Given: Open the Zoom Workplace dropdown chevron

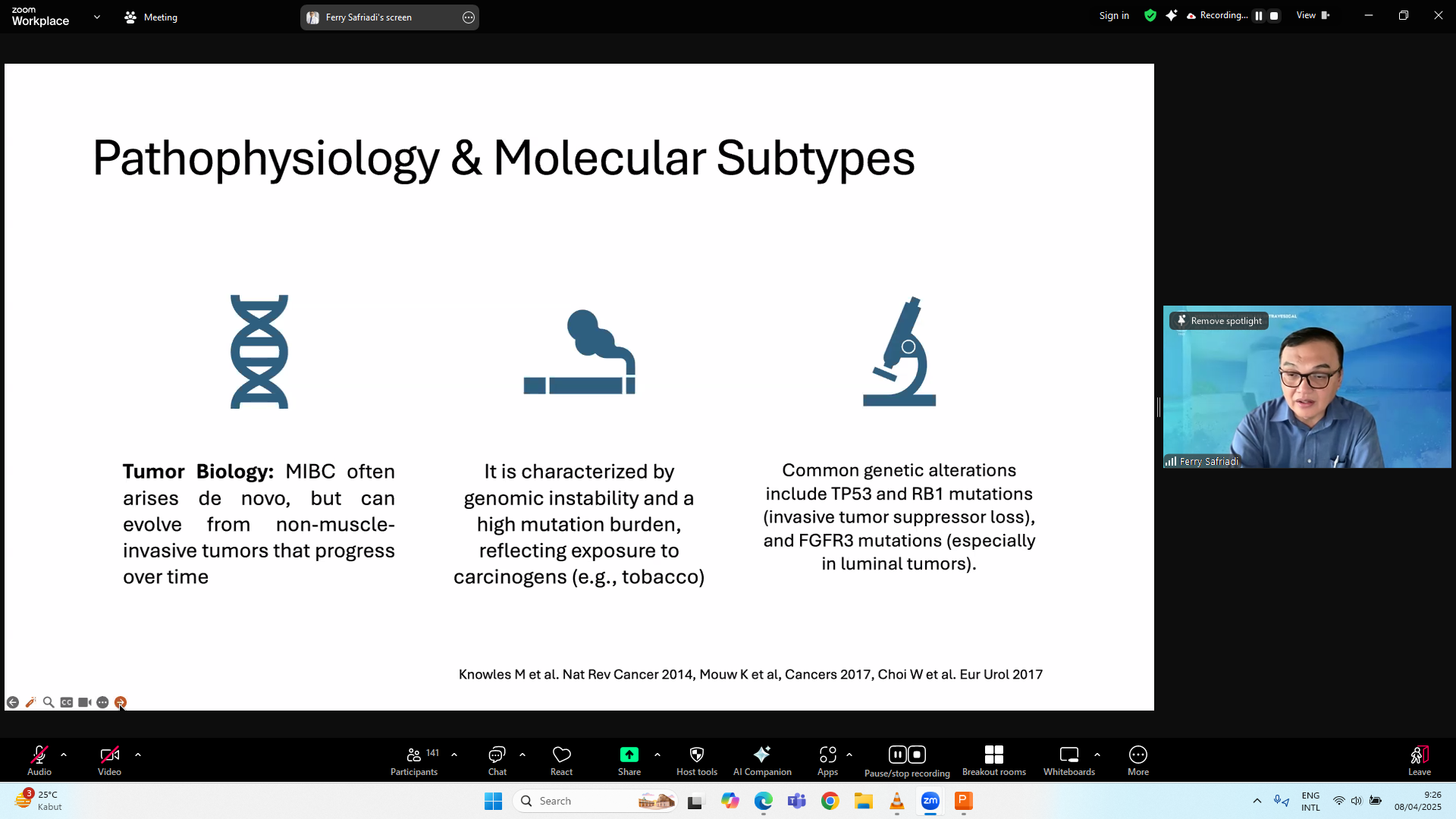Looking at the screenshot, I should click(x=97, y=17).
